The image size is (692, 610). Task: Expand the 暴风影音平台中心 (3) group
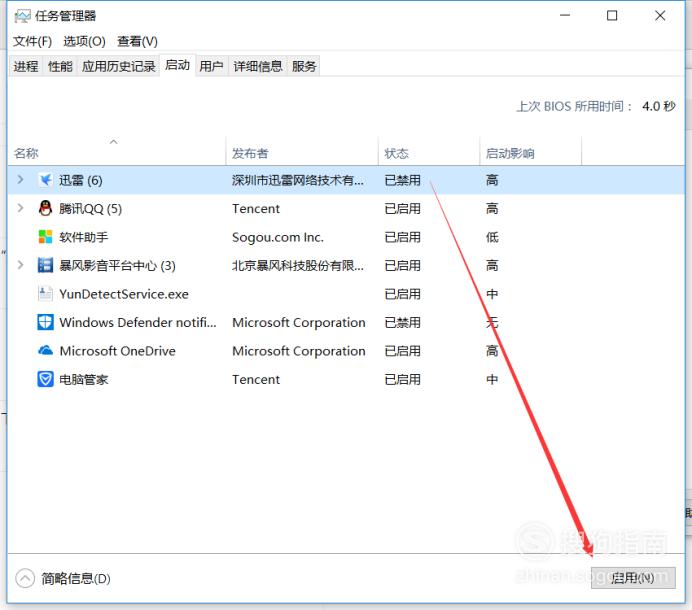[x=20, y=265]
